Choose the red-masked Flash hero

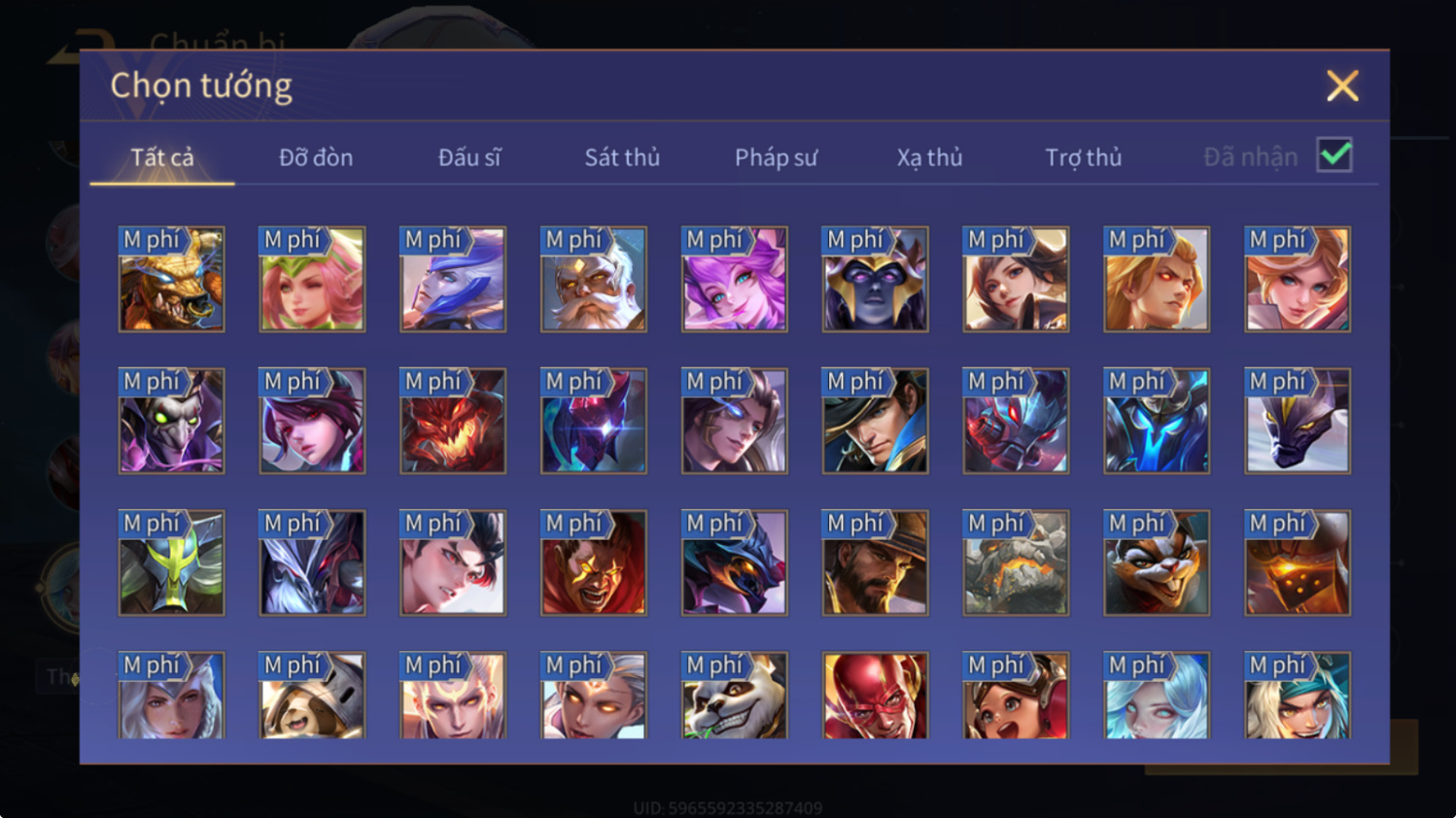point(875,696)
